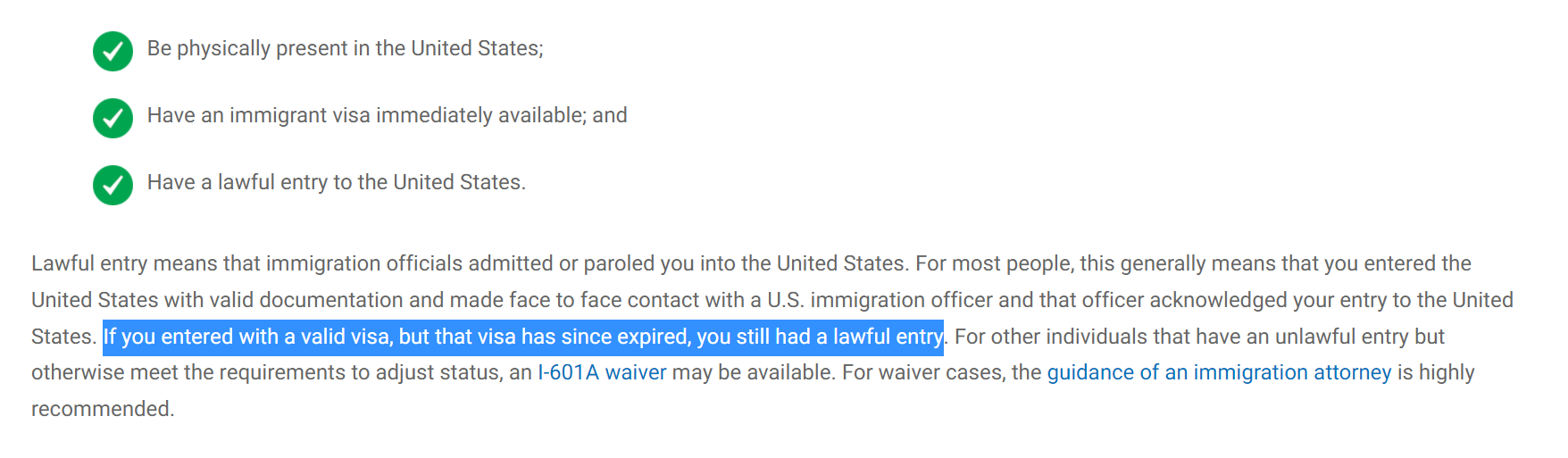Click the green checkmark beside 'Have a lawful entry'
Screen dimensions: 1568x458
pos(113,185)
